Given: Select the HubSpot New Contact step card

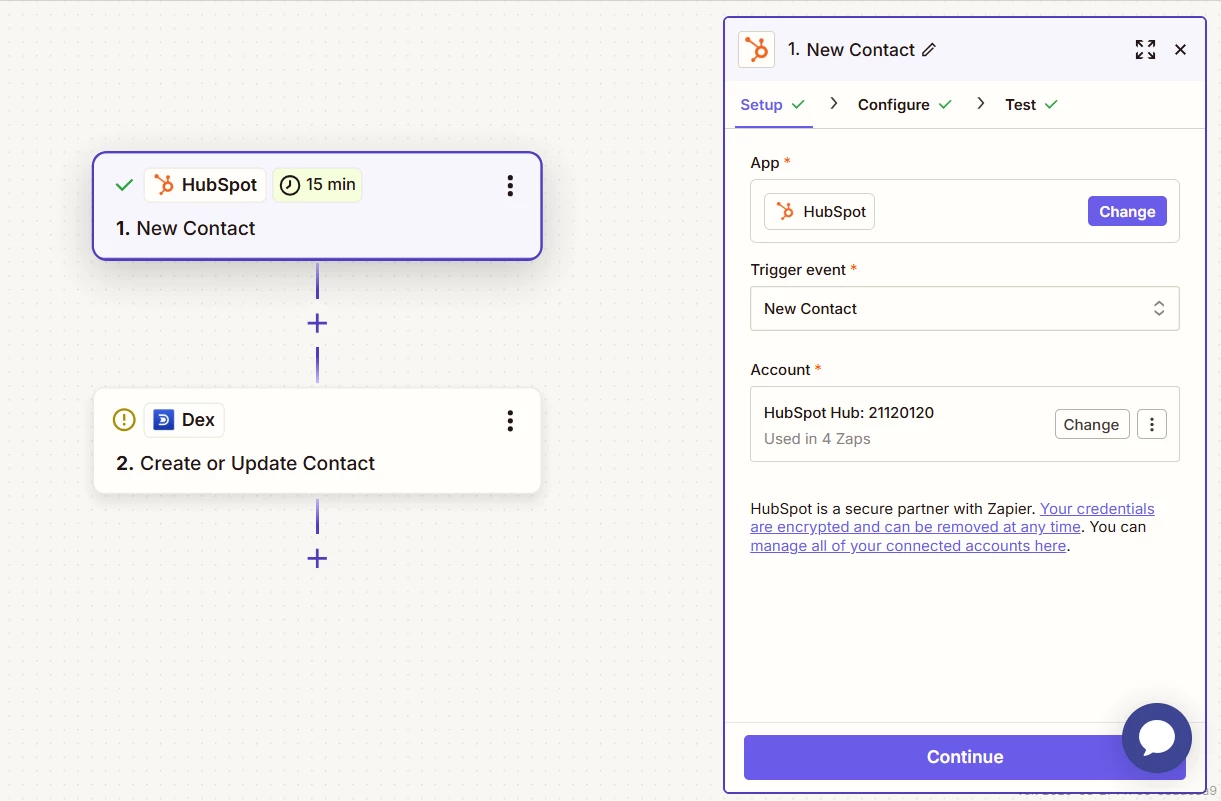Looking at the screenshot, I should click(317, 206).
